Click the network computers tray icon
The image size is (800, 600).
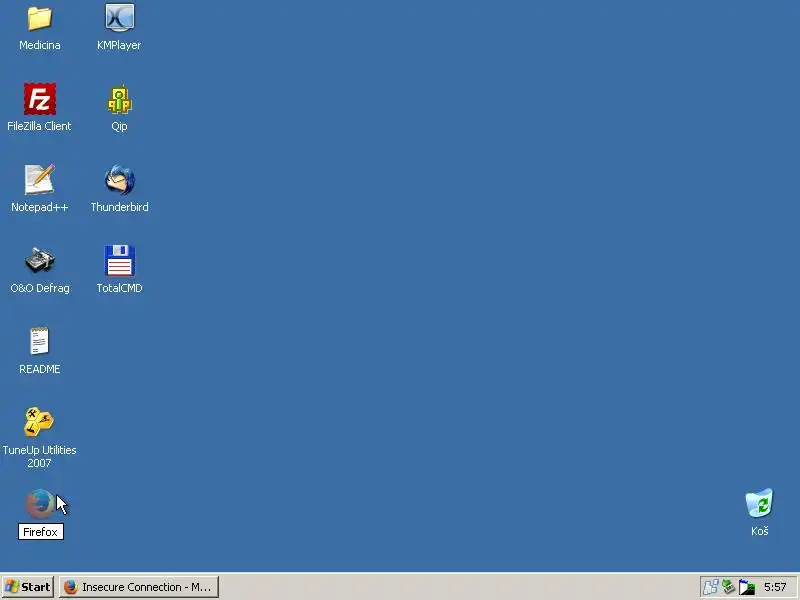pos(711,587)
